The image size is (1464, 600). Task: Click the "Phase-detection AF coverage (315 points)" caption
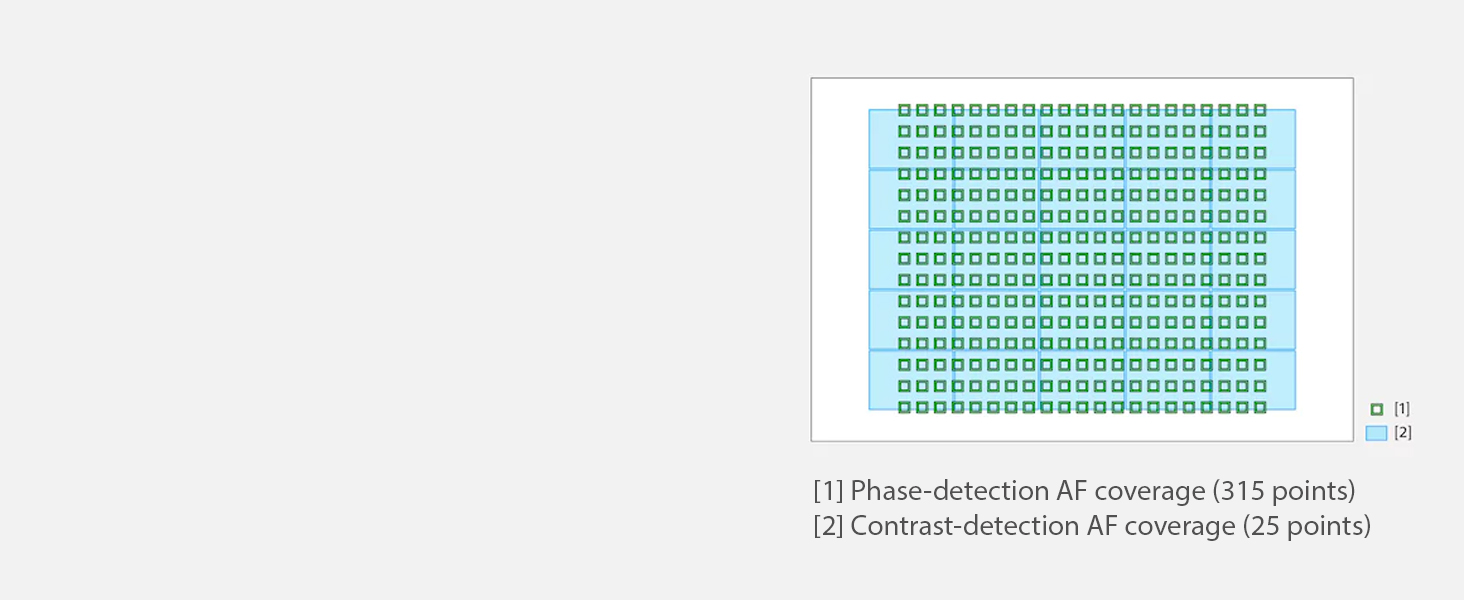1084,491
